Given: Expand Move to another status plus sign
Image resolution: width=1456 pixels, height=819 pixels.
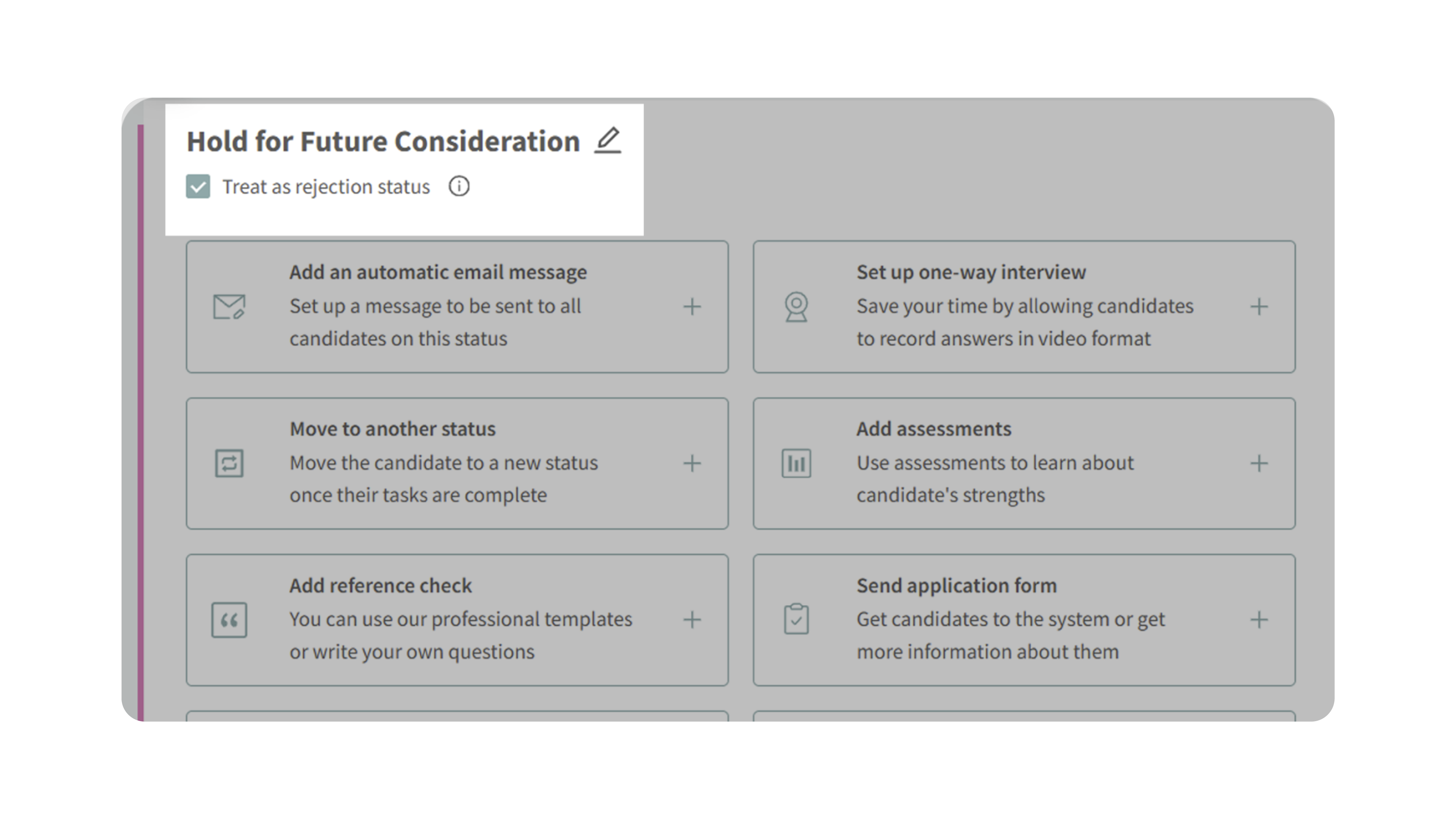Looking at the screenshot, I should pyautogui.click(x=692, y=464).
